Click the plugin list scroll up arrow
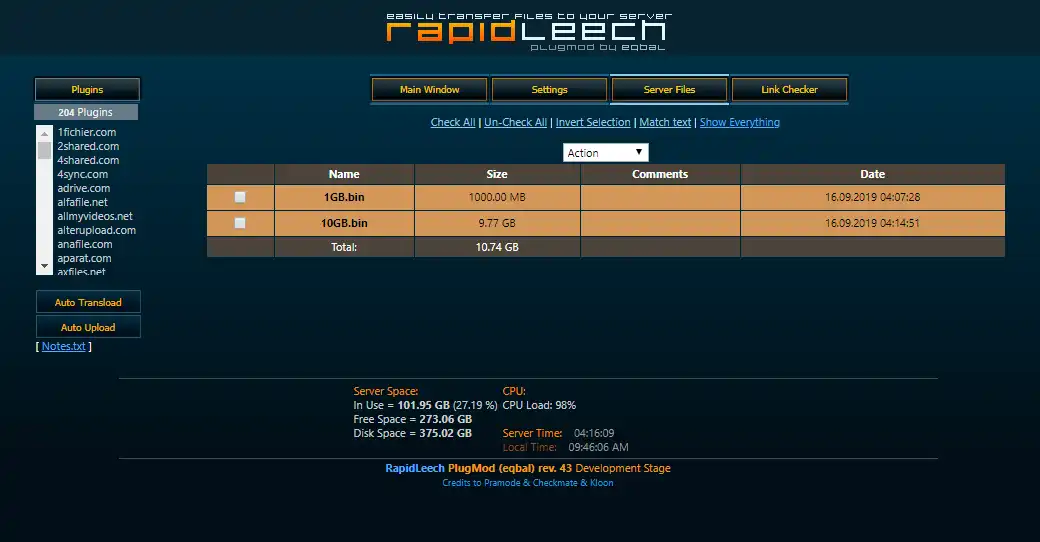Viewport: 1040px width, 542px height. point(44,133)
